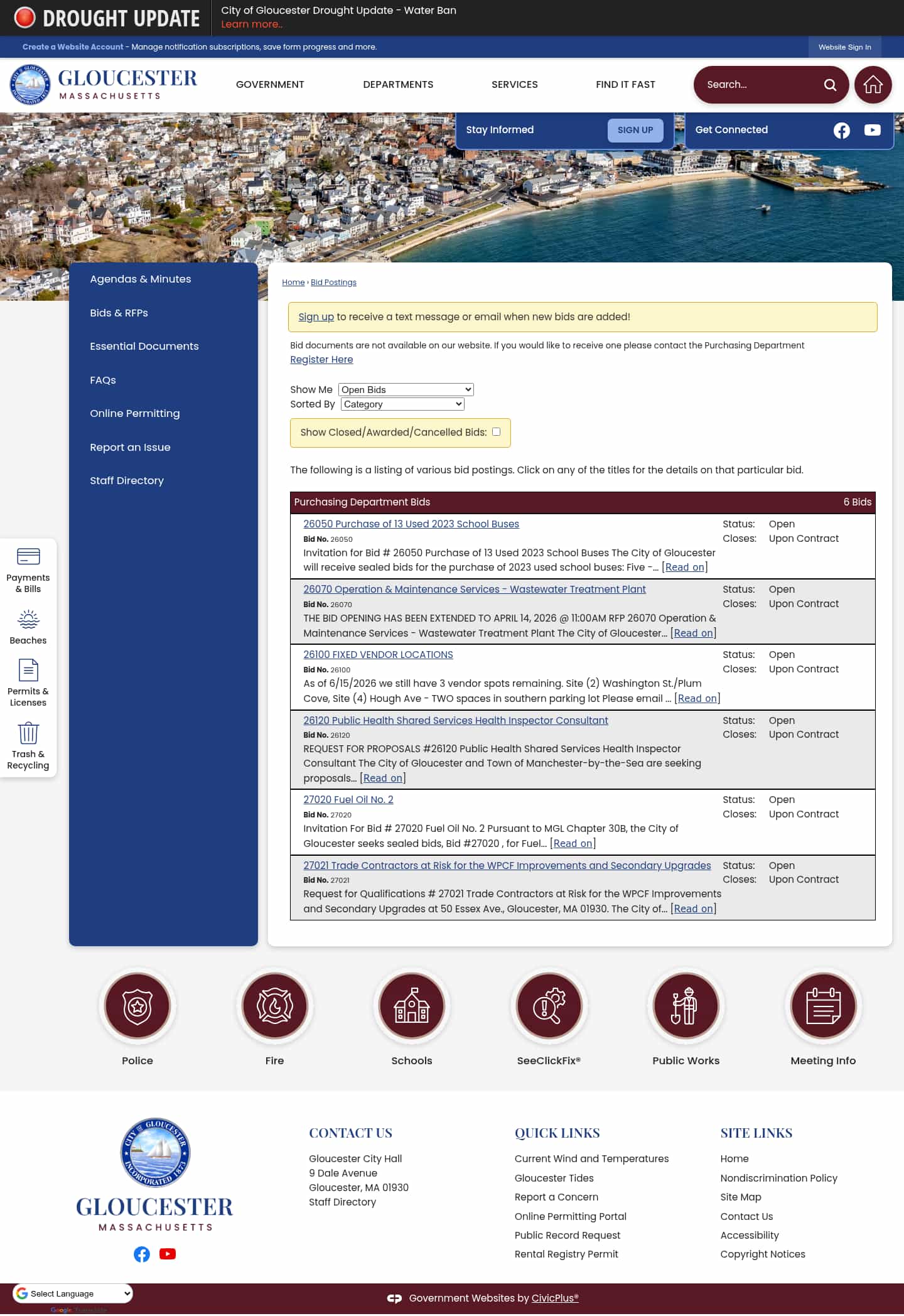Select Bids & RFPs in the sidebar
Viewport: 904px width, 1316px height.
tap(119, 313)
